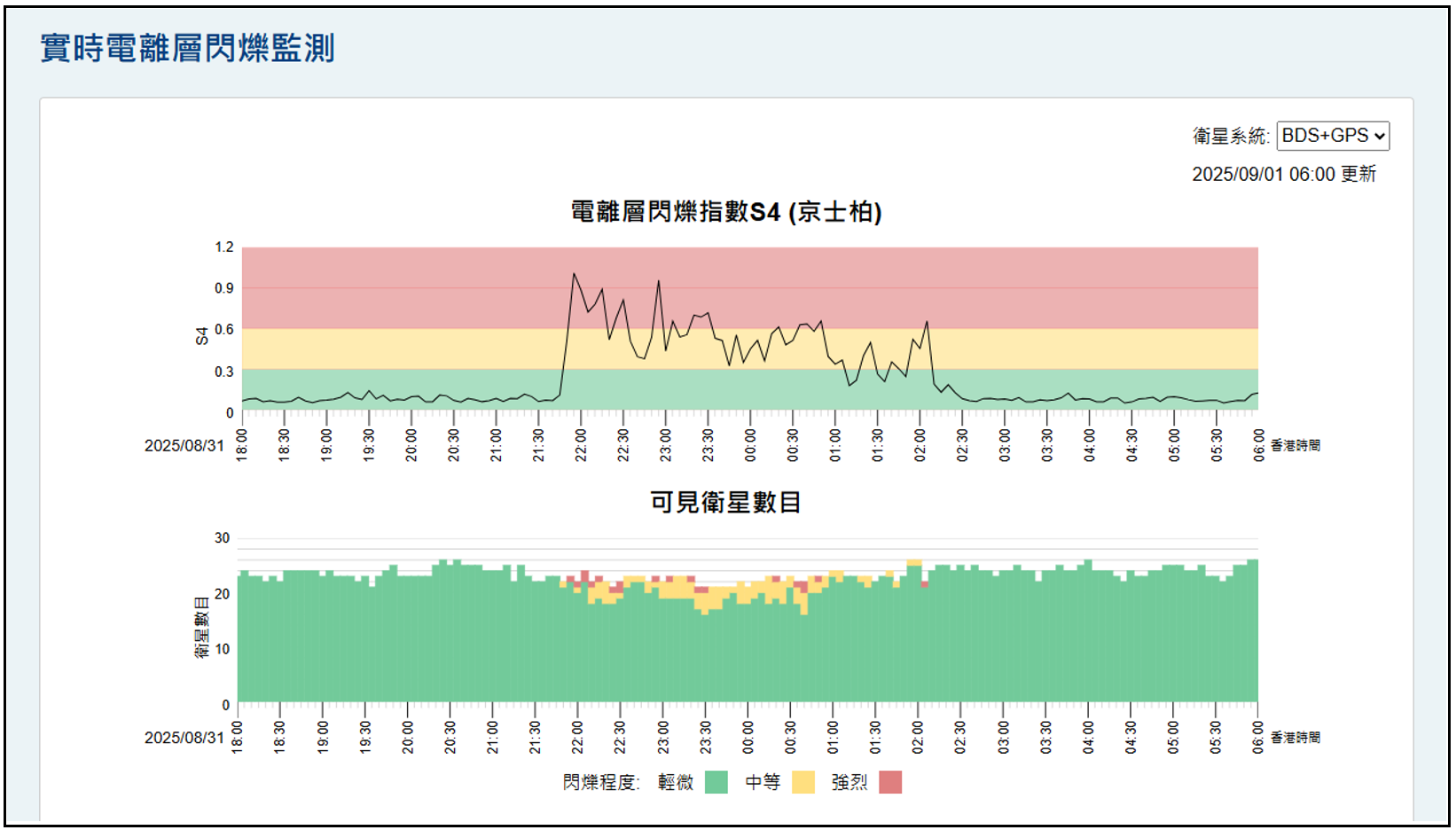
Task: Click the page heading 實時電離層閃爍監測
Action: 187,48
